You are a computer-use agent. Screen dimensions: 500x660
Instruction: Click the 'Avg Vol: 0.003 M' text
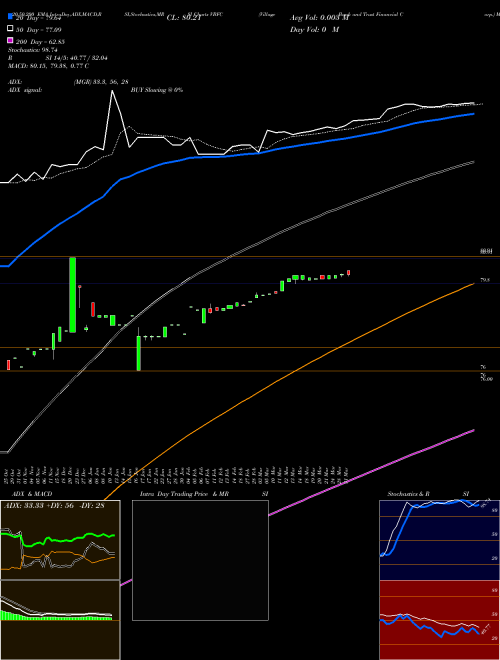(319, 18)
